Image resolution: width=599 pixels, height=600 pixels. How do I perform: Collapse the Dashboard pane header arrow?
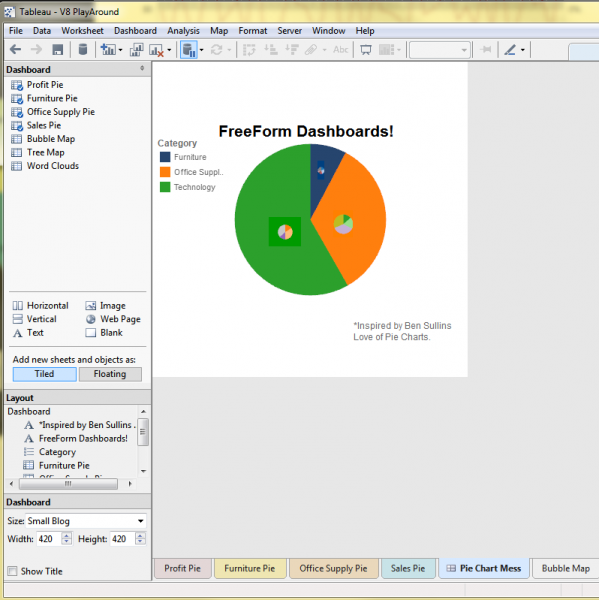142,68
